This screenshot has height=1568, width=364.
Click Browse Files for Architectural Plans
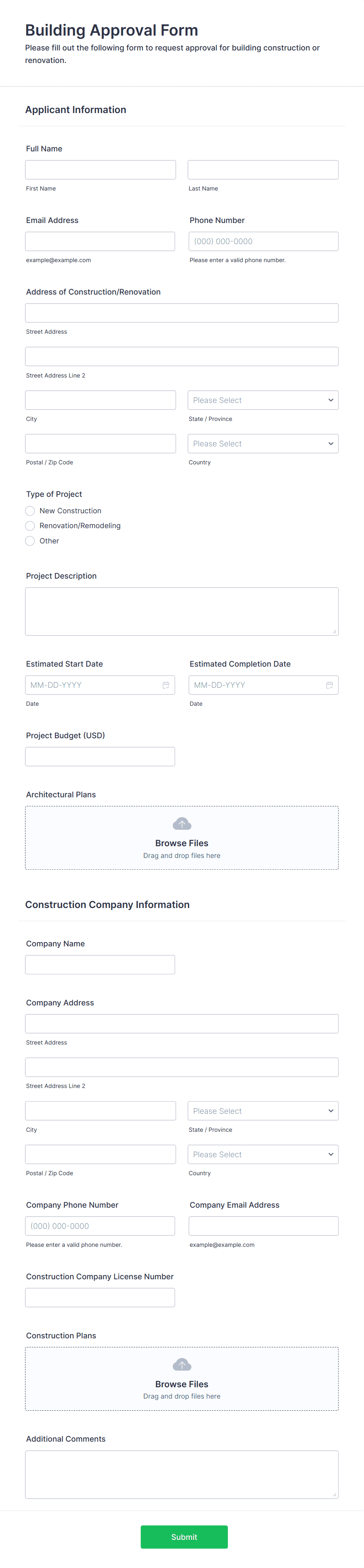click(x=181, y=842)
